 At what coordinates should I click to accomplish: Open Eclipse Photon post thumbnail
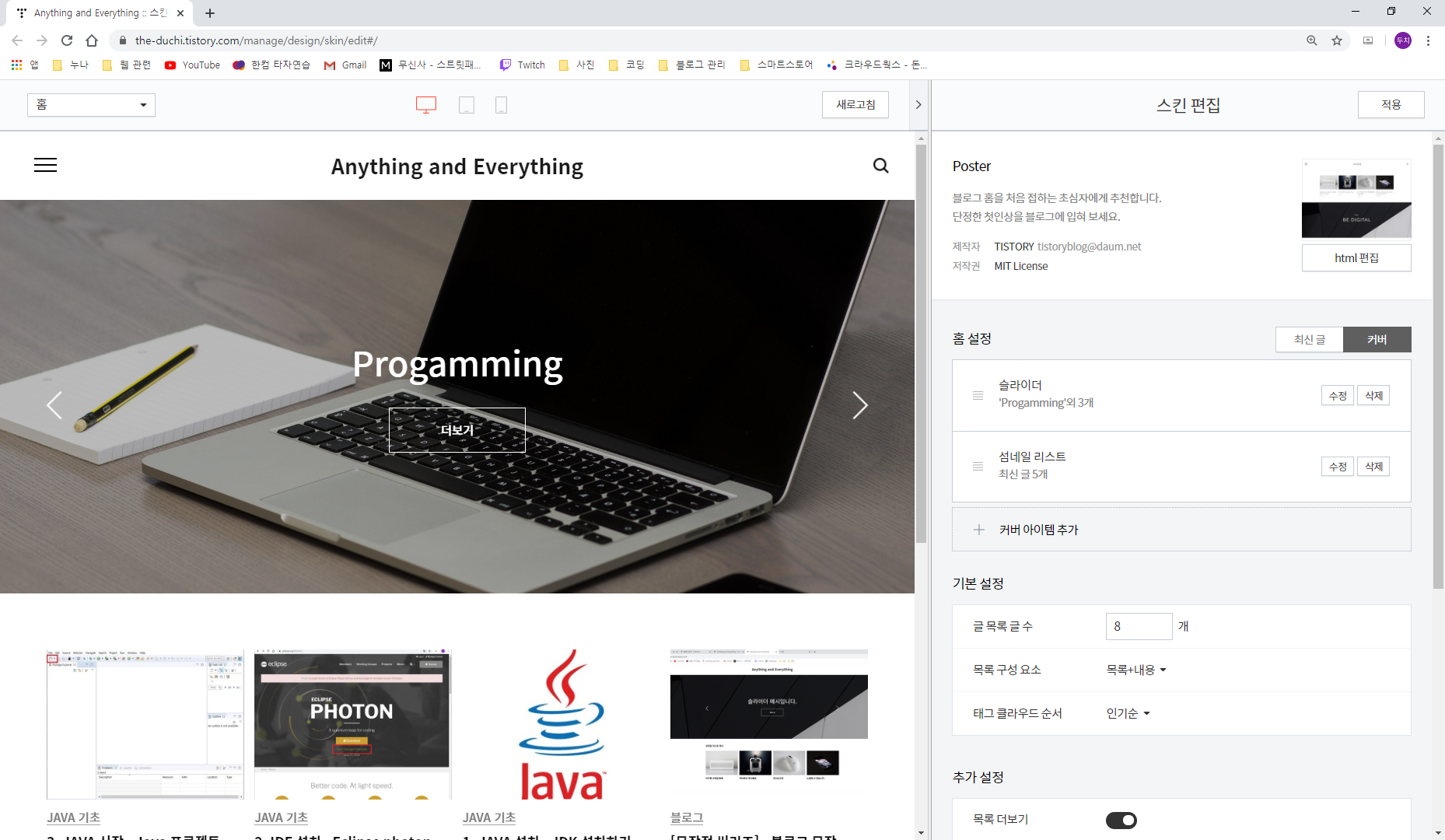tap(352, 725)
